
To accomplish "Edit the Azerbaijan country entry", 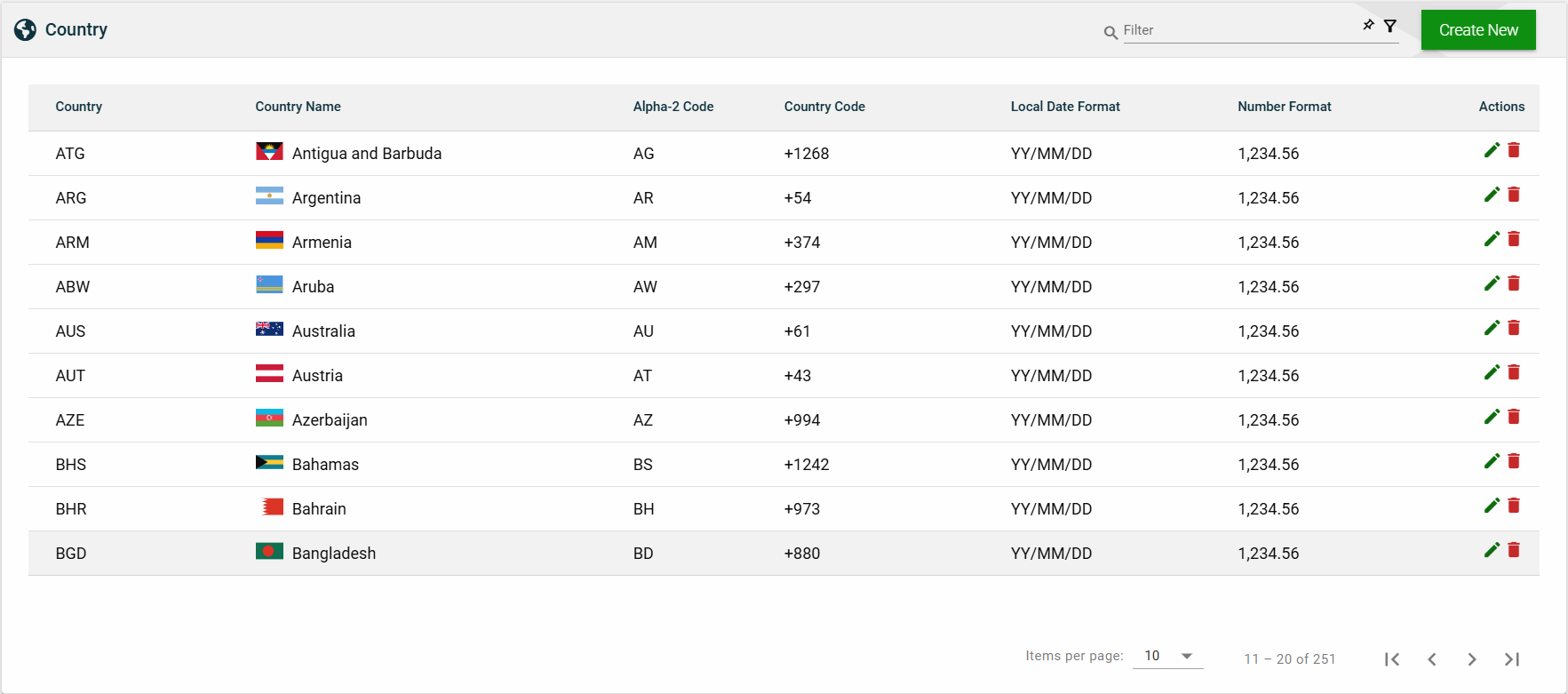I will point(1492,417).
